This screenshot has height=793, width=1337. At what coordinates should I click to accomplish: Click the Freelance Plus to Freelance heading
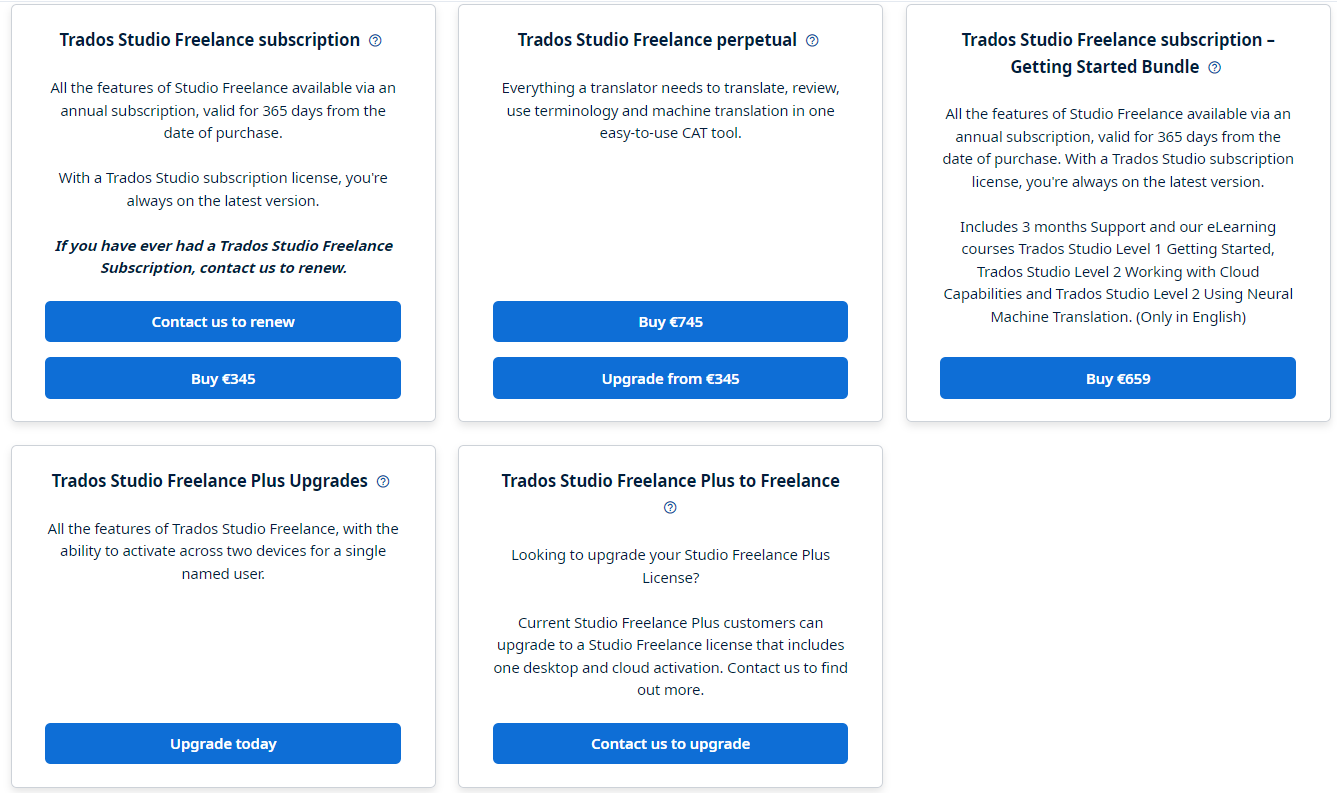click(x=670, y=481)
